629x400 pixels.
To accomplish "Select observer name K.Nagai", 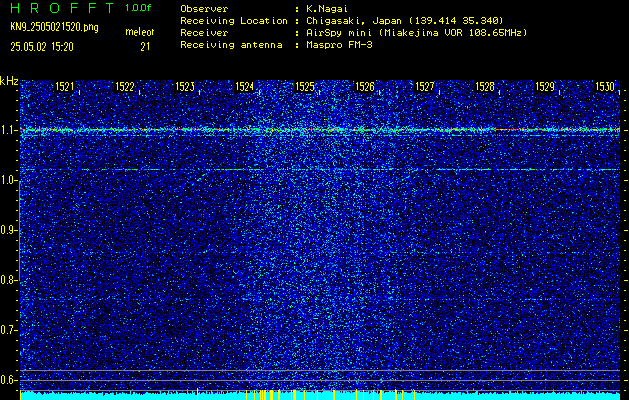I will (x=325, y=8).
